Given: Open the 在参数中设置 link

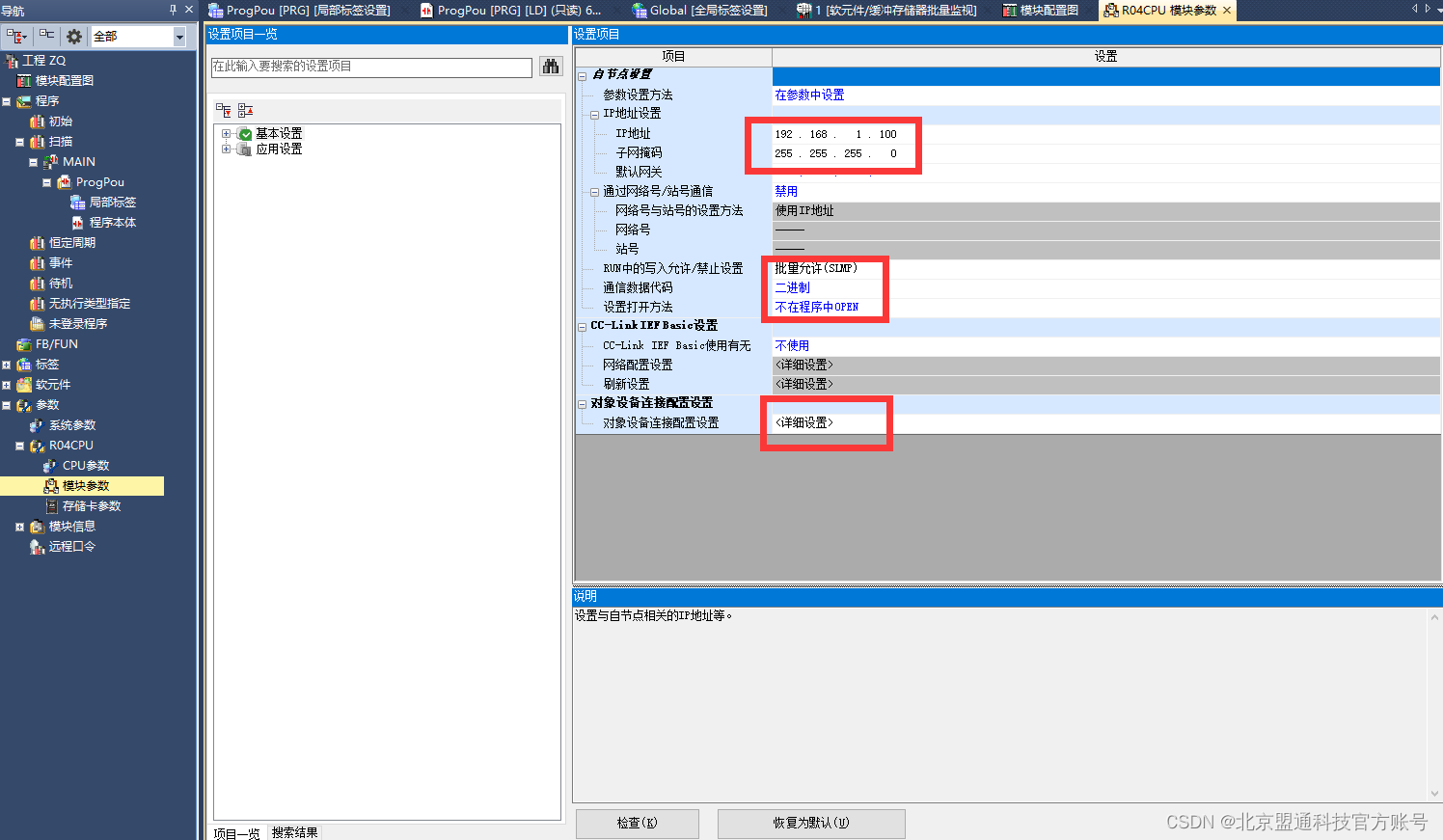Looking at the screenshot, I should click(812, 95).
